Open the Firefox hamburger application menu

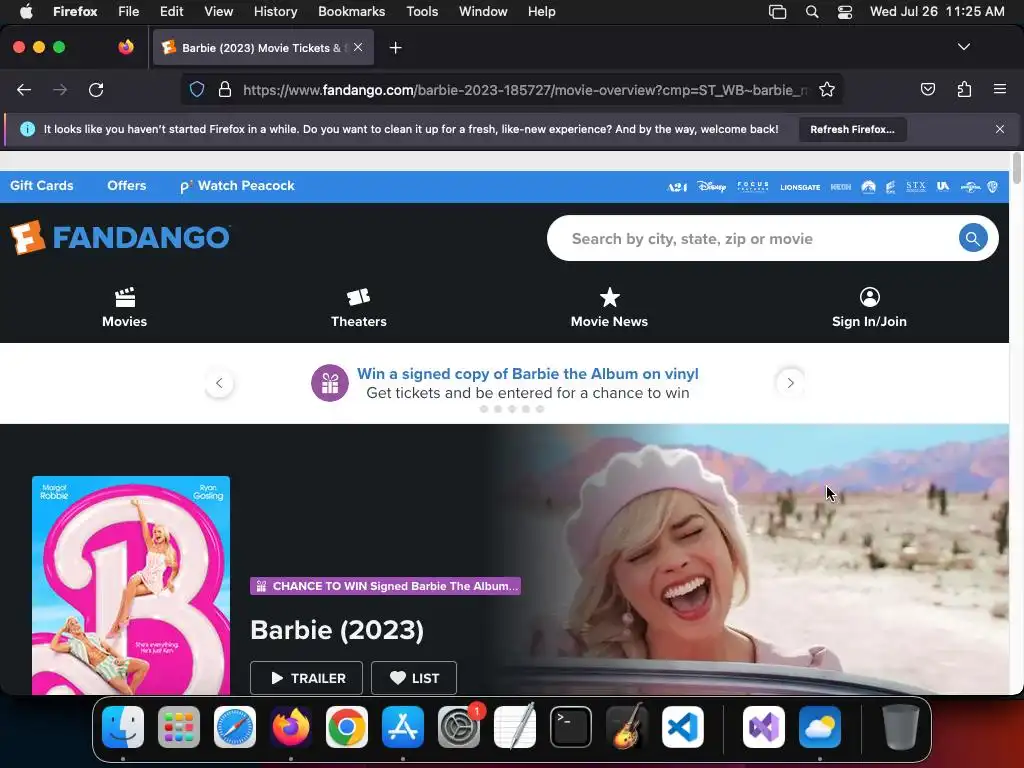[x=1000, y=89]
